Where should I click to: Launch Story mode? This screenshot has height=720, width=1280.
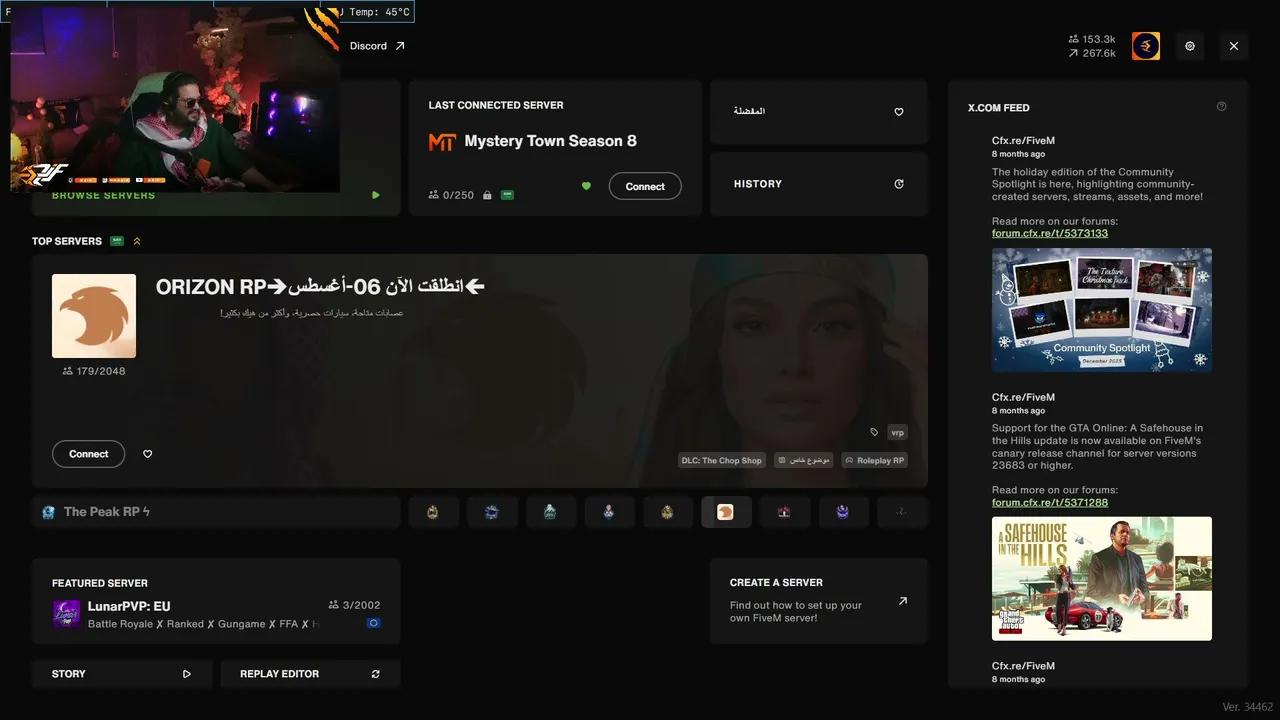coord(122,674)
